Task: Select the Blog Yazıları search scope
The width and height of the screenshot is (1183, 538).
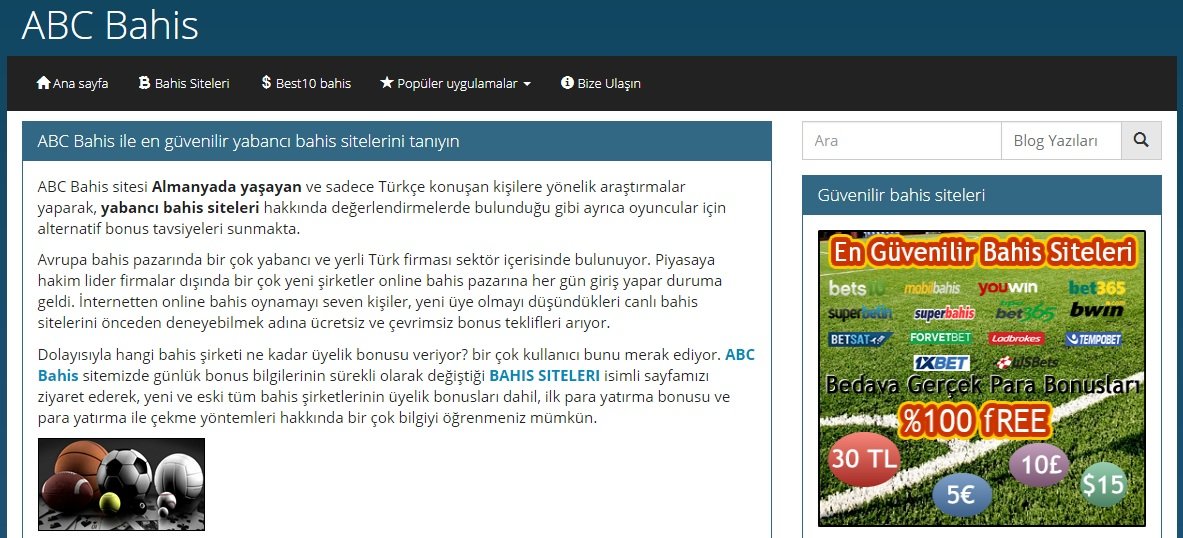Action: click(x=1061, y=140)
